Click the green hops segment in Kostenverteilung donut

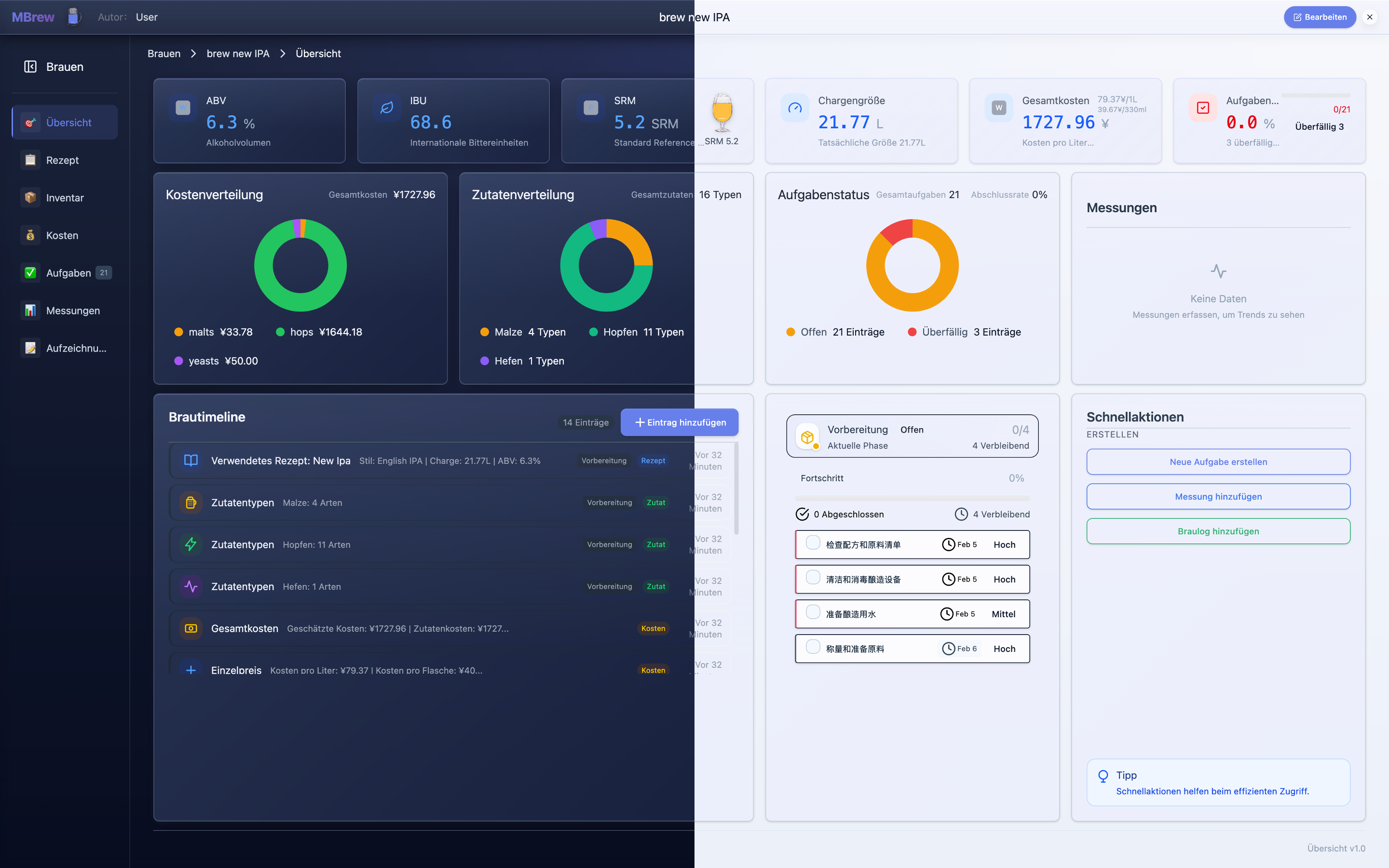[x=300, y=302]
